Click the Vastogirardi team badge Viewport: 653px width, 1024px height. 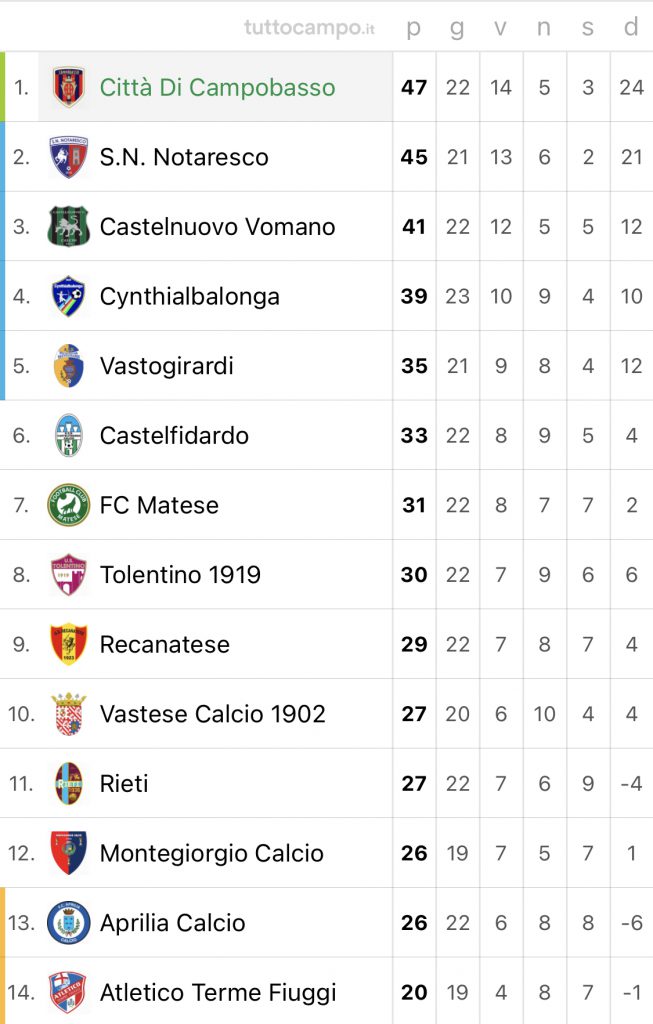[x=69, y=366]
